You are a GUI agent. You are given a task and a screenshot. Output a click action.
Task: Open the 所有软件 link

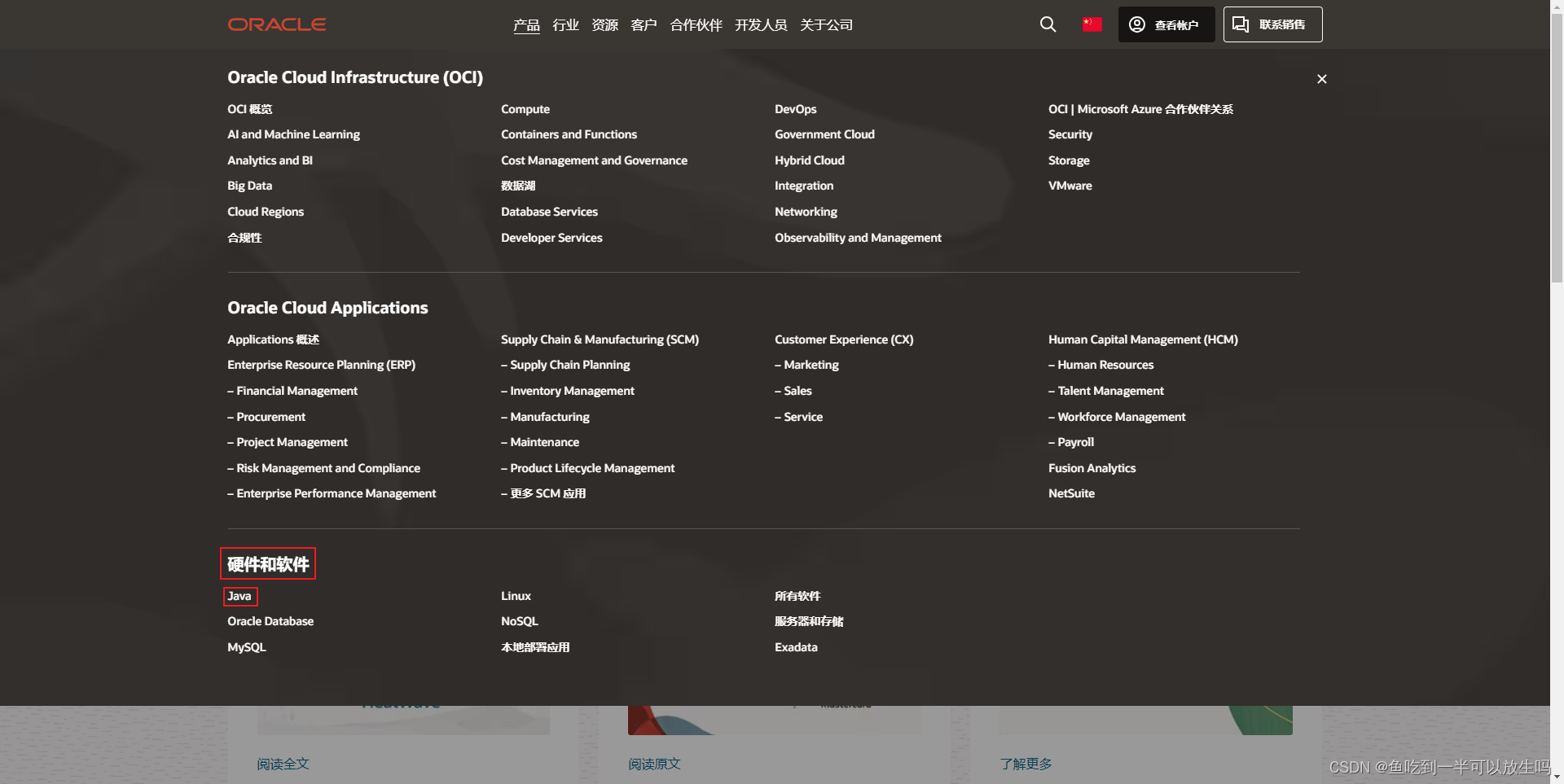(x=797, y=596)
